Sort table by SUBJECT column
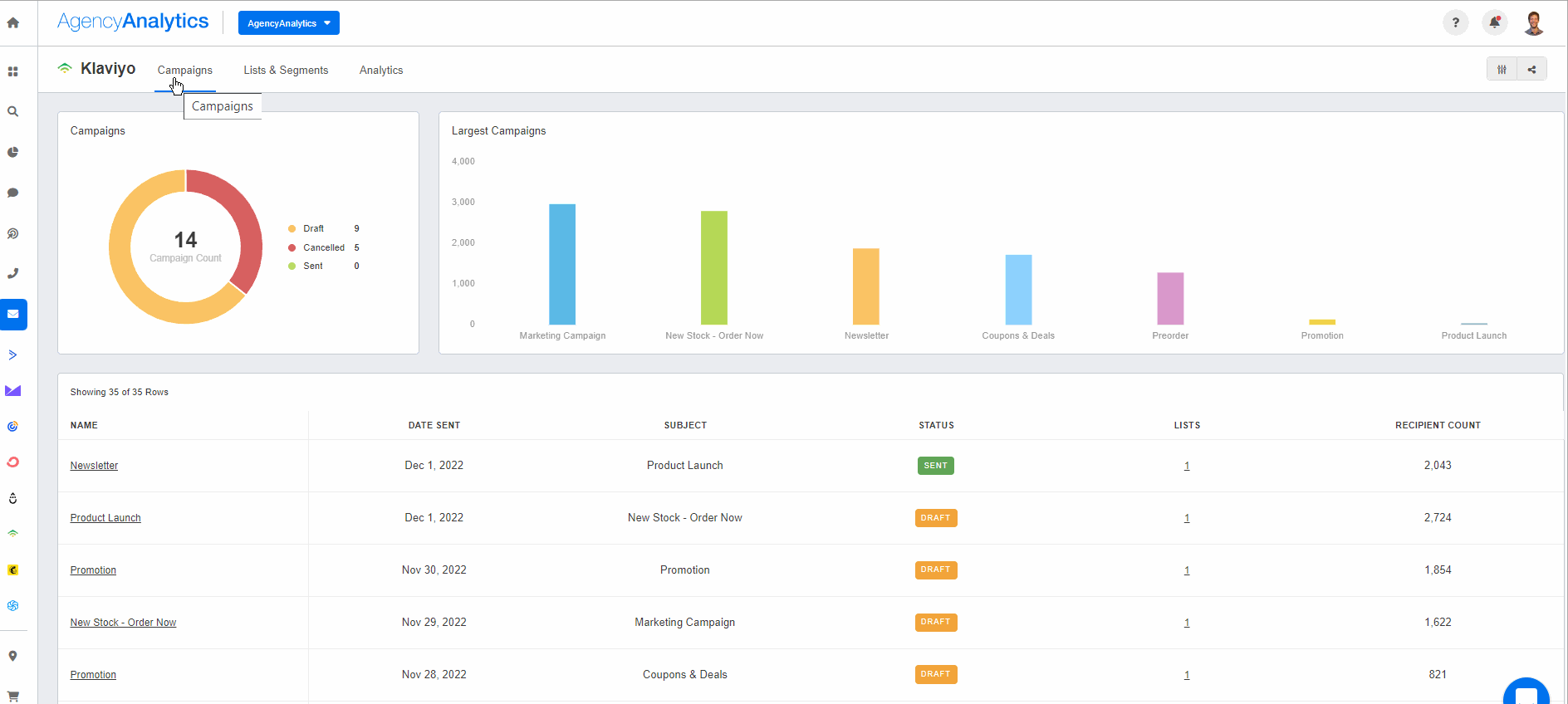Viewport: 1568px width, 704px height. [685, 425]
